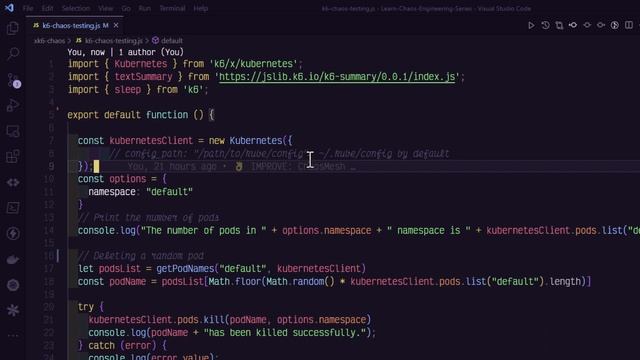The width and height of the screenshot is (640, 360).
Task: Click the round-face activity bar icon
Action: point(13,285)
